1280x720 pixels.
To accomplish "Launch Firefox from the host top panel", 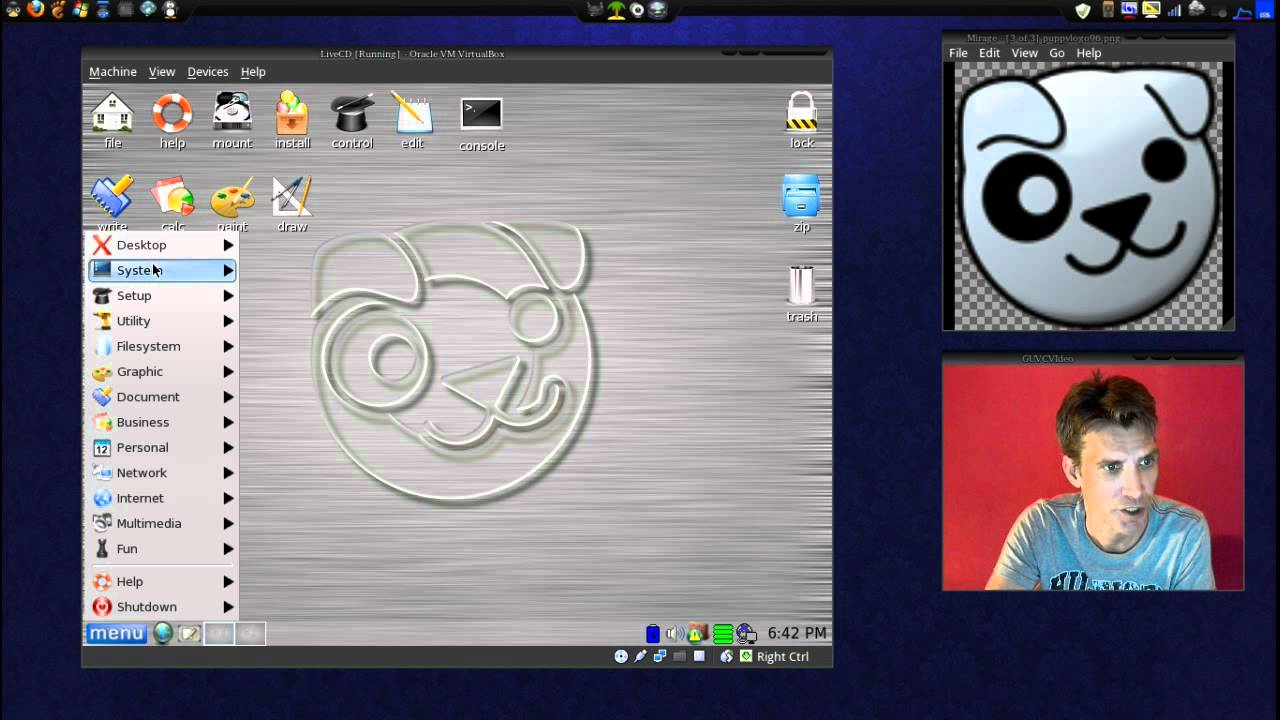I will (36, 9).
